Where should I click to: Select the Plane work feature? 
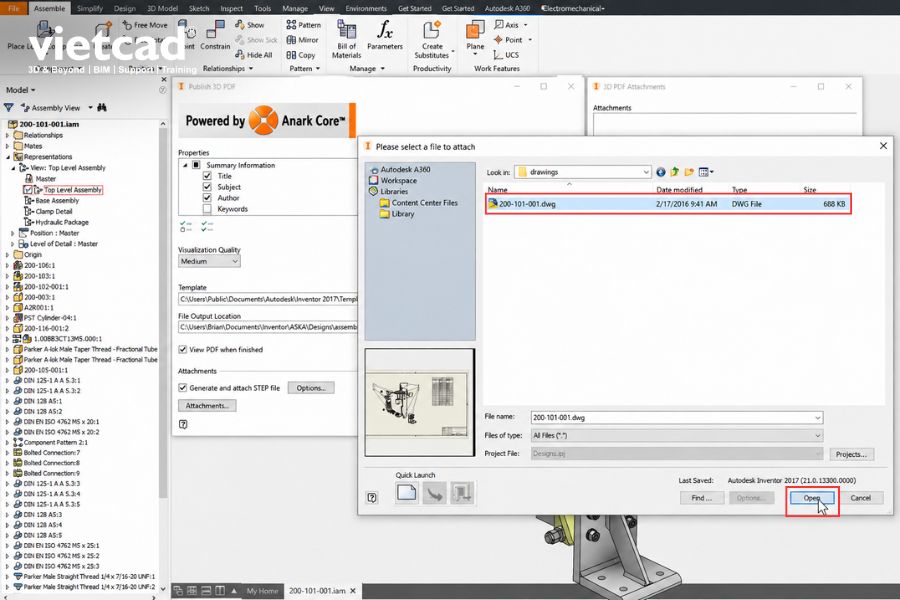(475, 36)
